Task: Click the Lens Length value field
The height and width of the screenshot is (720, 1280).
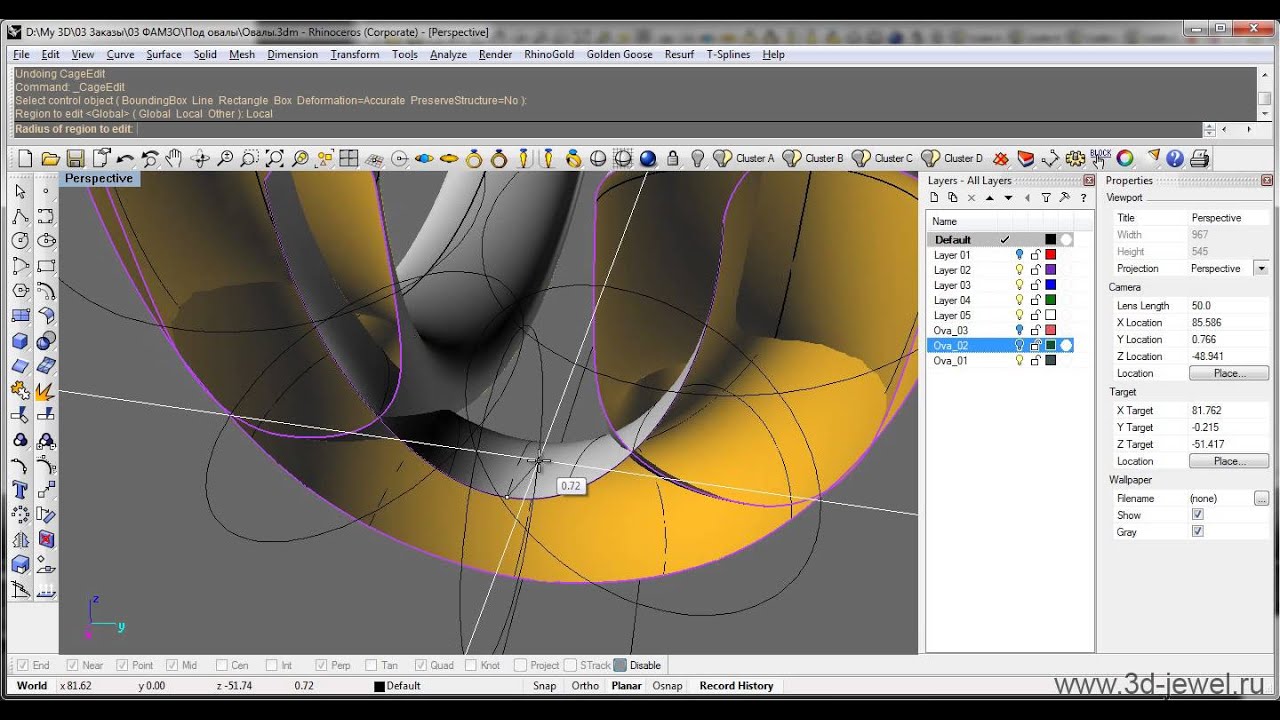Action: [x=1229, y=305]
